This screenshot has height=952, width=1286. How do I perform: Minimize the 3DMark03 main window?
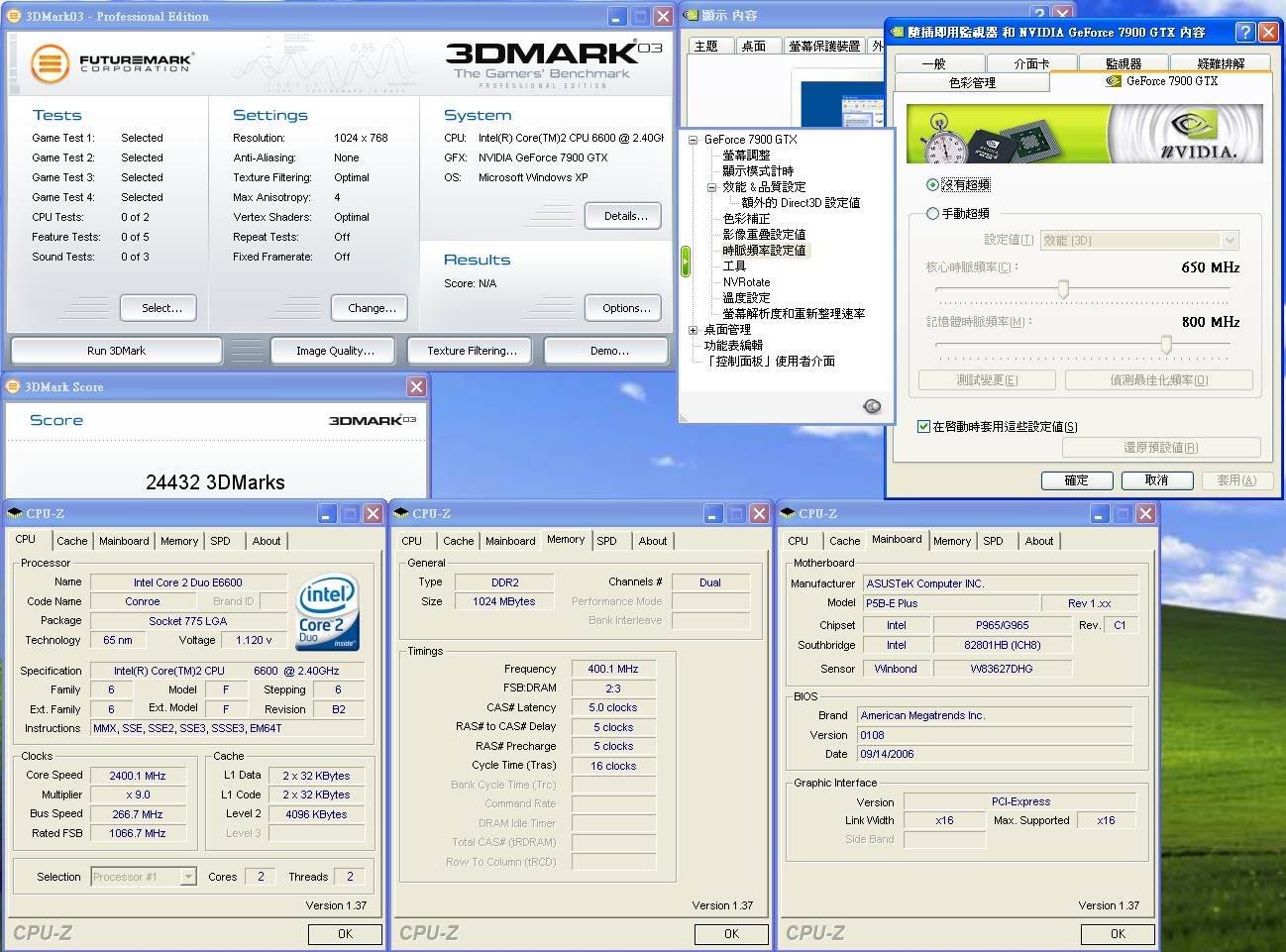pos(617,16)
